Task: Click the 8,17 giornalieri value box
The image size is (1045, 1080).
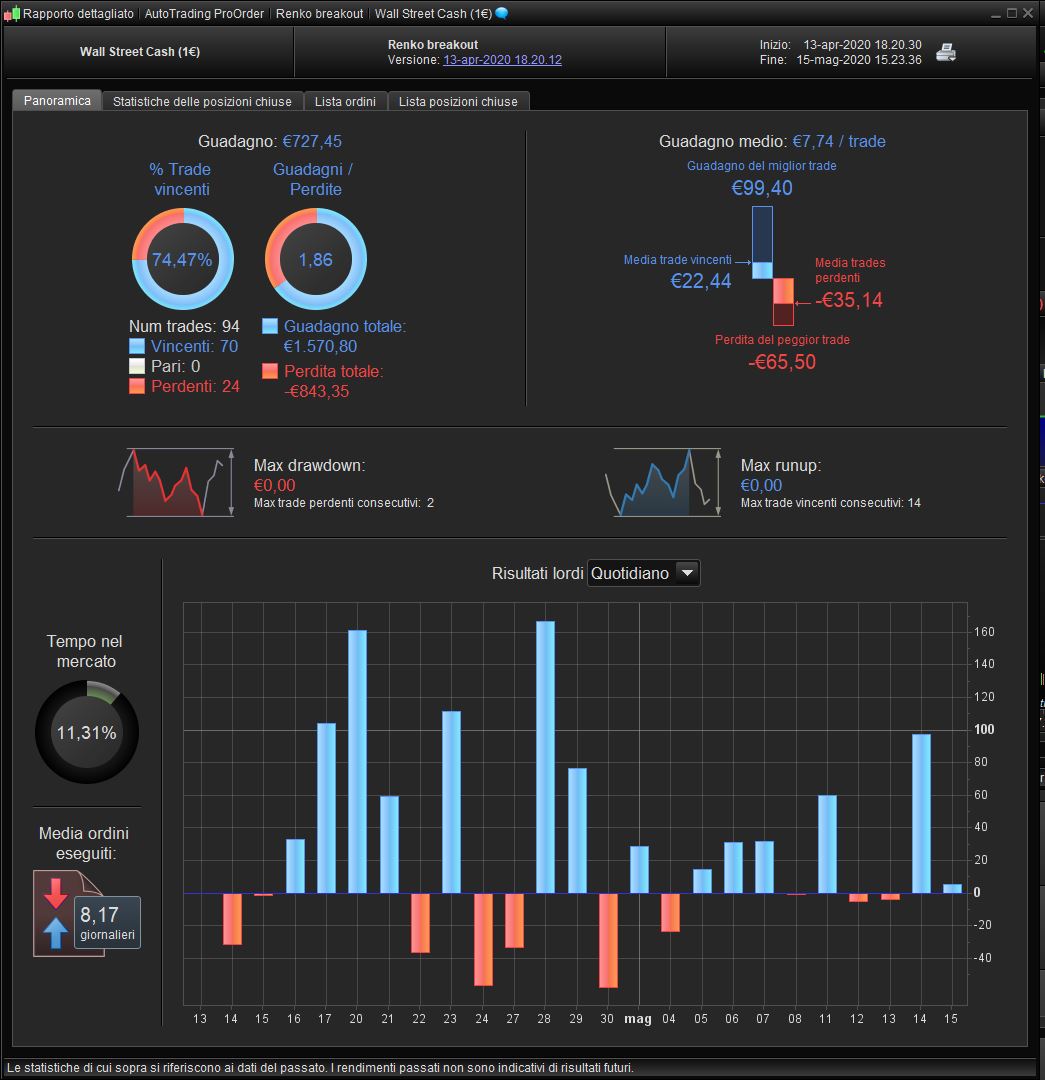Action: coord(107,922)
